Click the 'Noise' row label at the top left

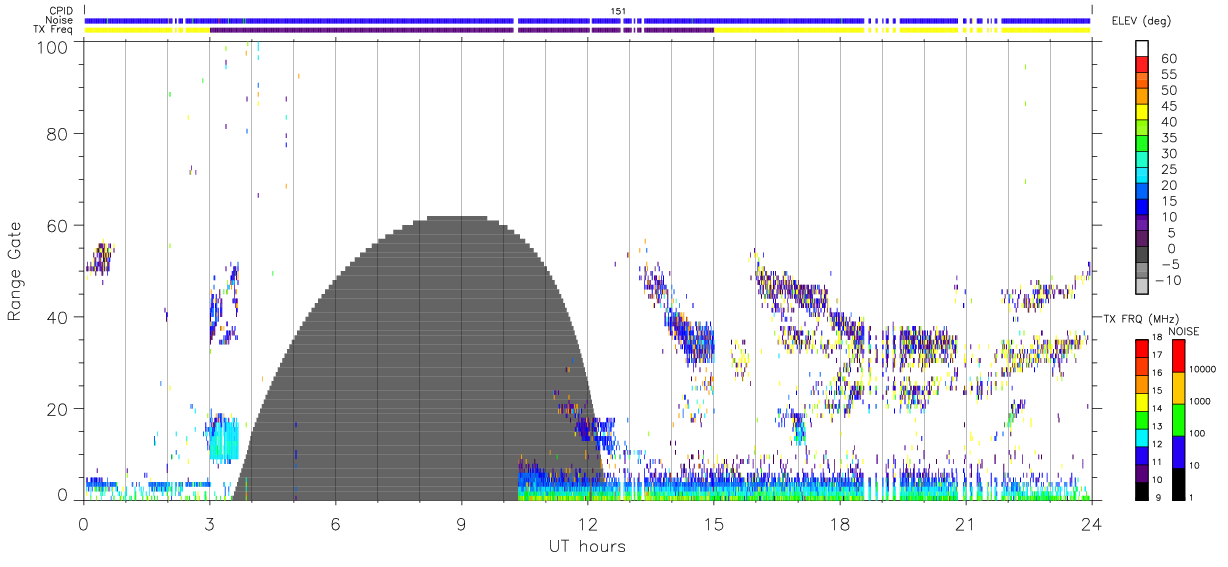(x=60, y=20)
